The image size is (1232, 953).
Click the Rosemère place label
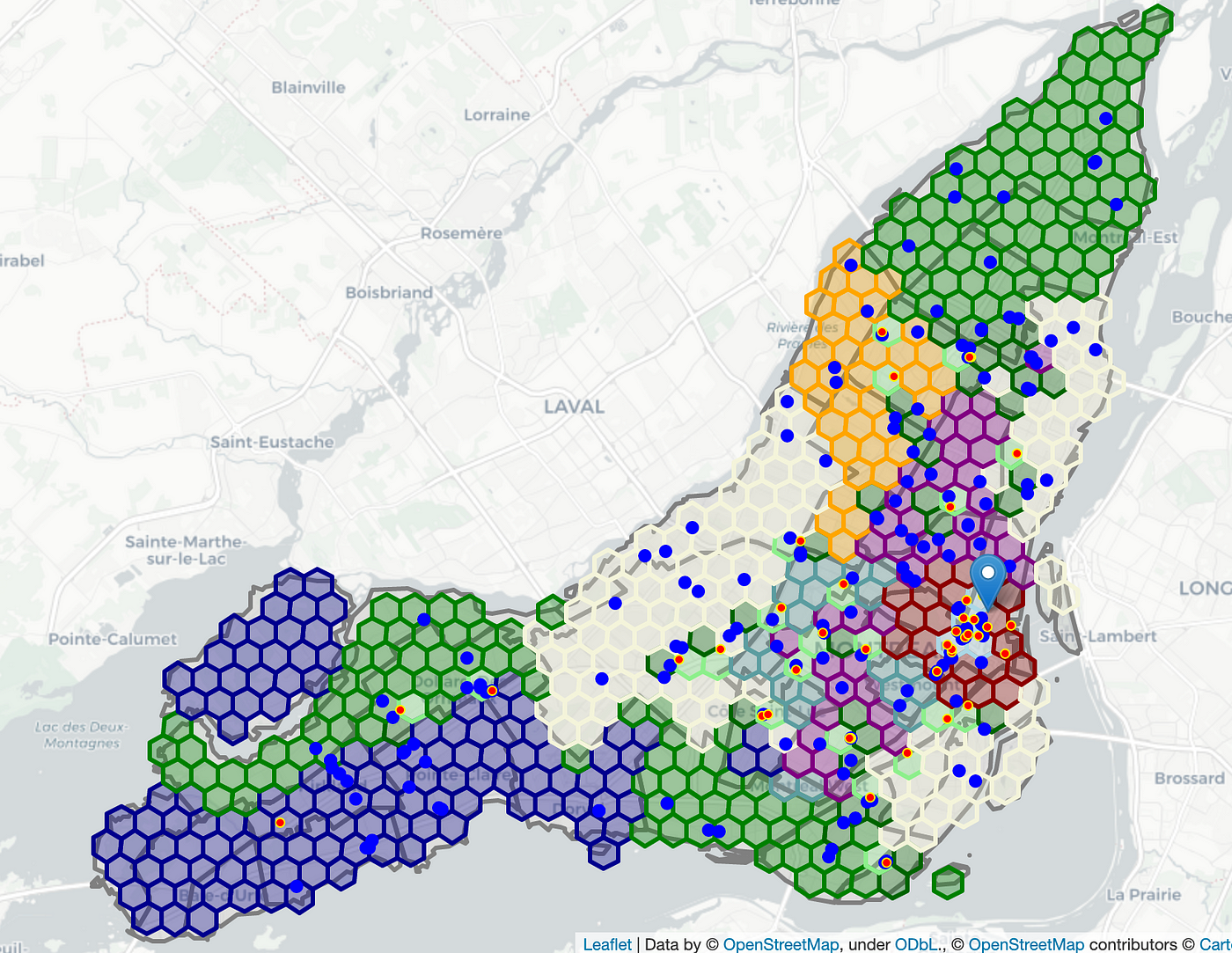[x=461, y=233]
